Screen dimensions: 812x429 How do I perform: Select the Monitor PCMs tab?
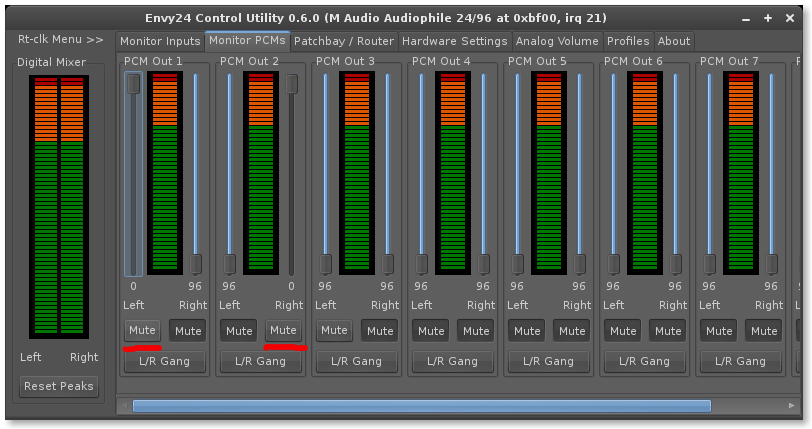(x=247, y=40)
